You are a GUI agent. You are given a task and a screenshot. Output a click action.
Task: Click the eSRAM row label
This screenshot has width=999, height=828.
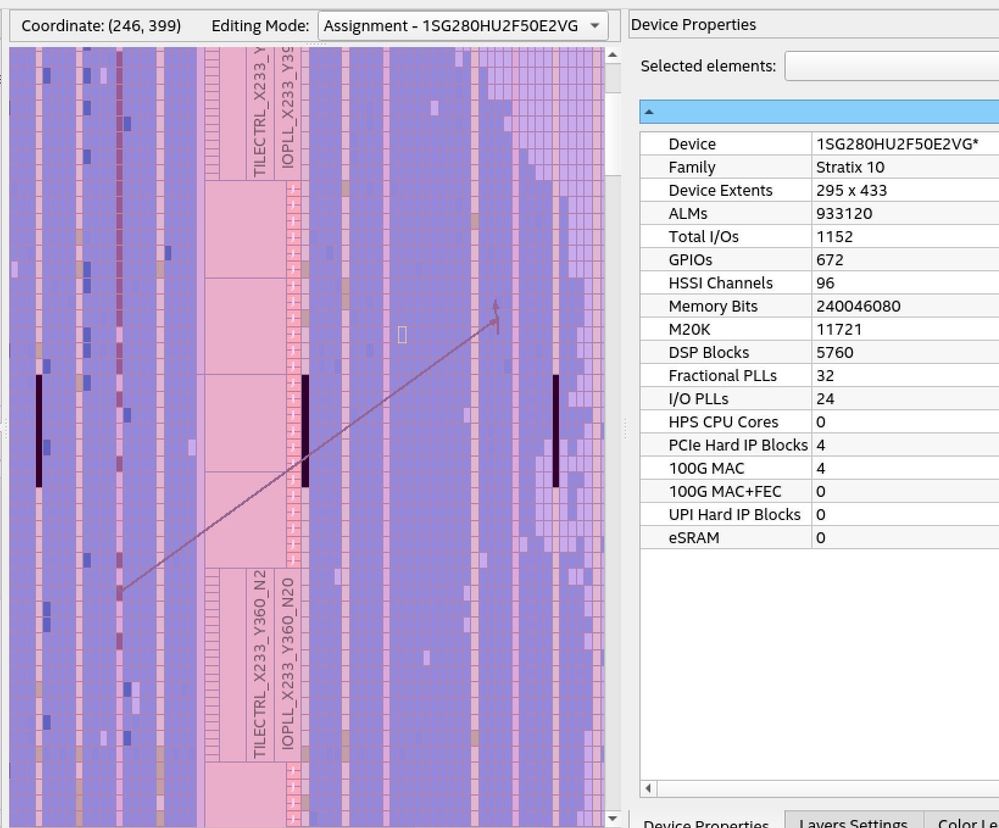693,538
